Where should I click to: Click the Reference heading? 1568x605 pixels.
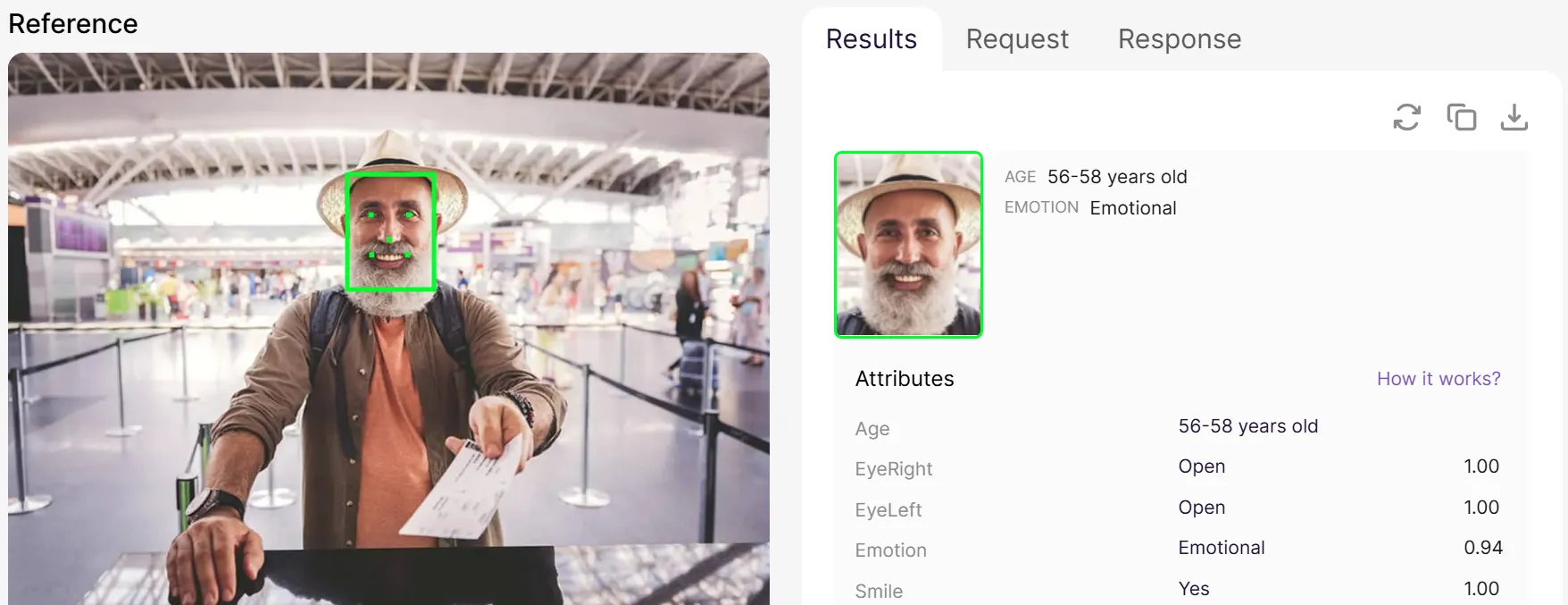[73, 24]
